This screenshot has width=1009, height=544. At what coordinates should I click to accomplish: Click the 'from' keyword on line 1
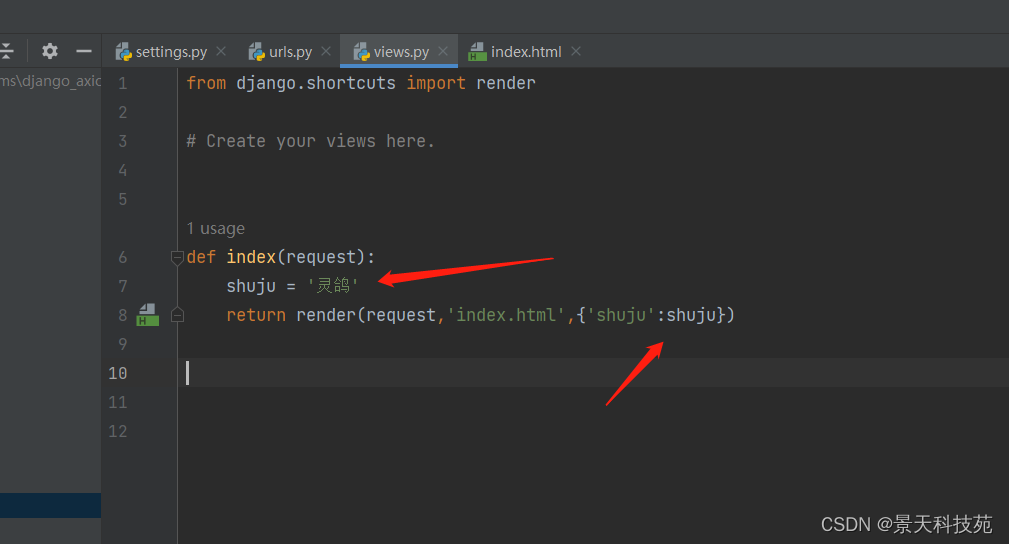coord(206,83)
